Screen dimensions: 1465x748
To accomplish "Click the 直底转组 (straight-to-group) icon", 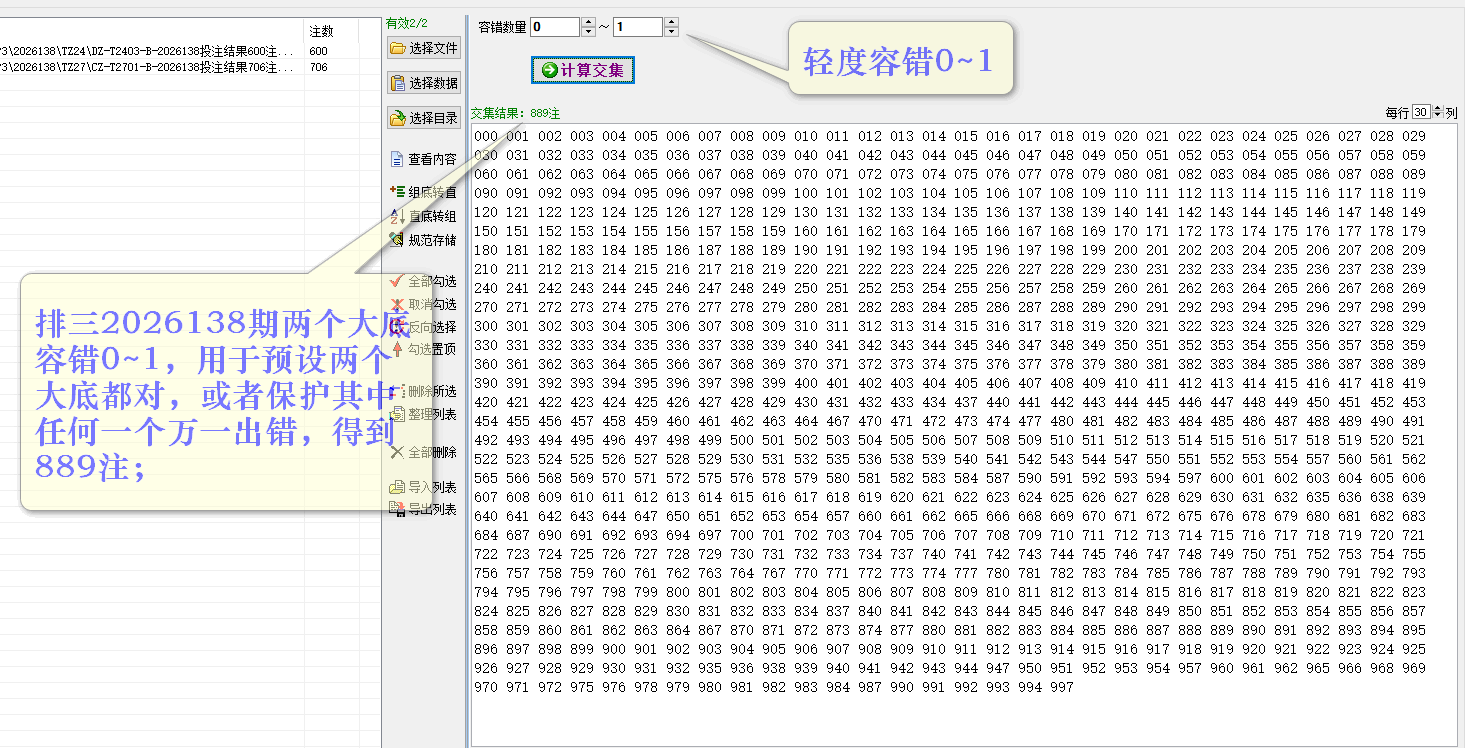I will click(x=397, y=216).
